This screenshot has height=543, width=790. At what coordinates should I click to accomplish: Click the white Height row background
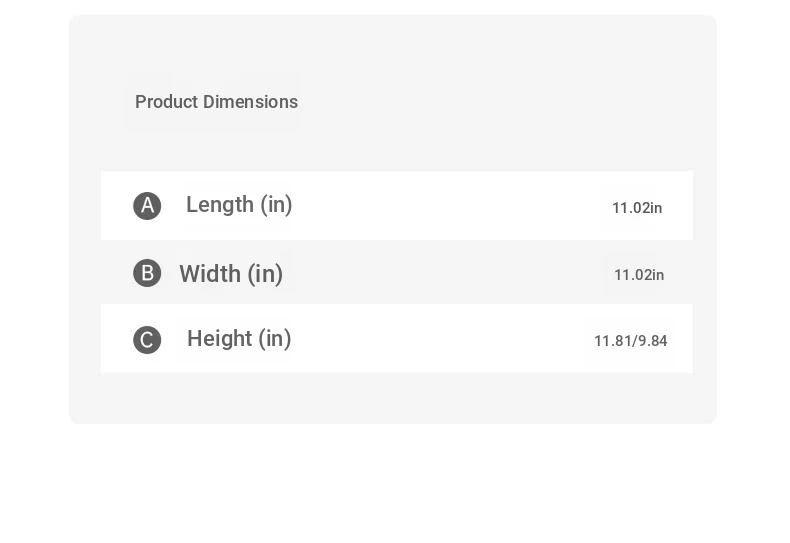[397, 339]
